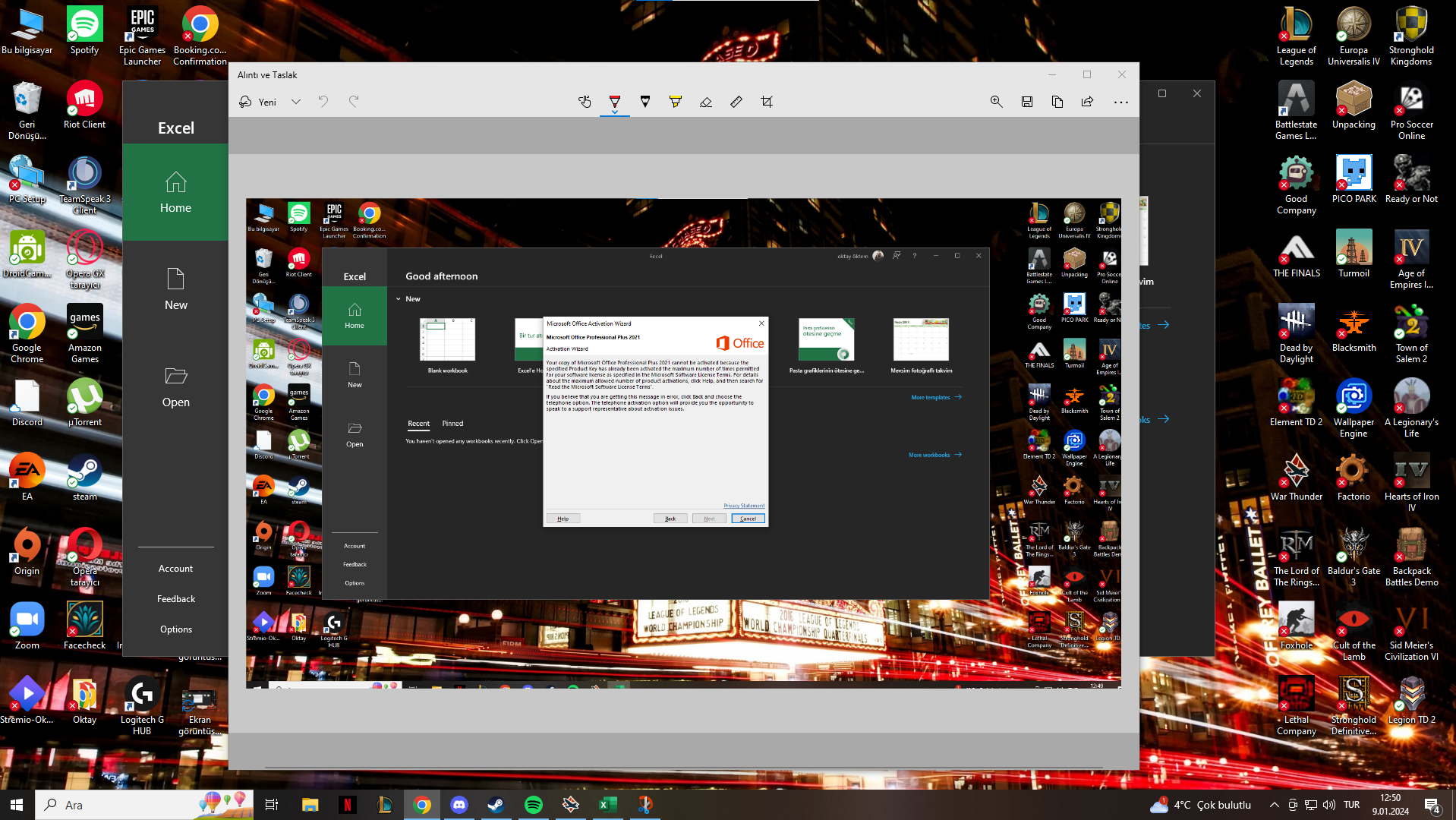Toggle the ruler tool
This screenshot has width=1456, height=820.
[736, 102]
